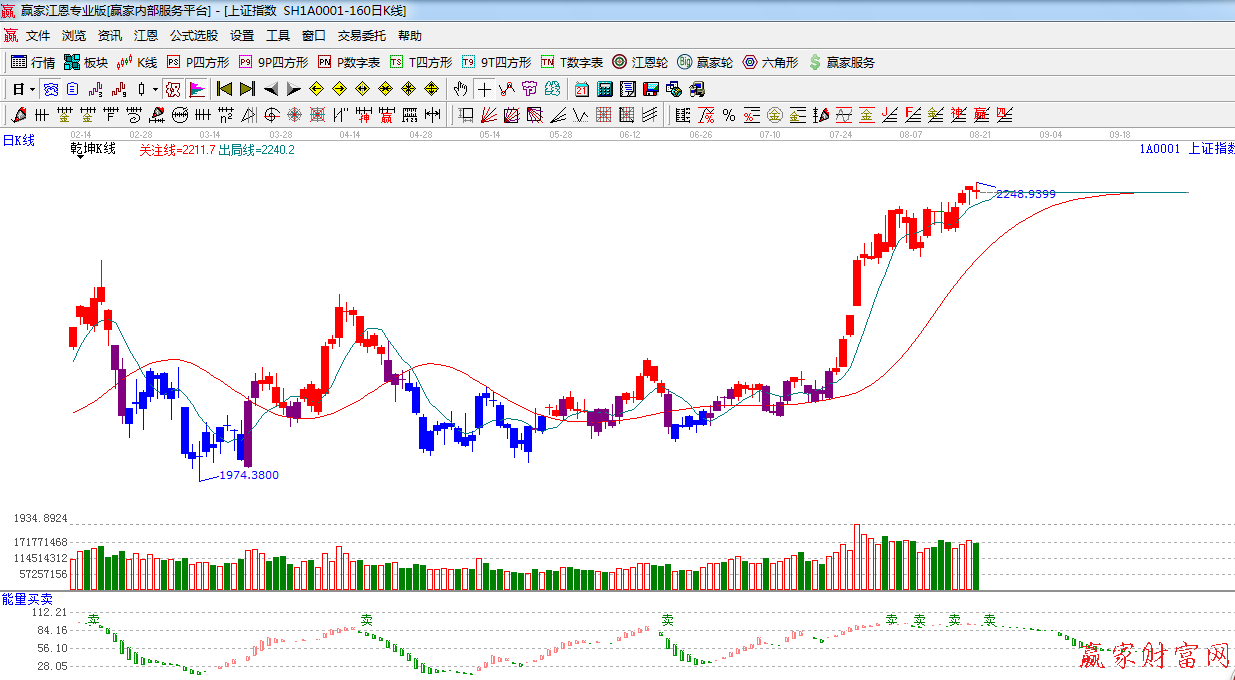Open the 六角形 hexagon chart tool
Screen dimensions: 1235x680
click(x=770, y=62)
